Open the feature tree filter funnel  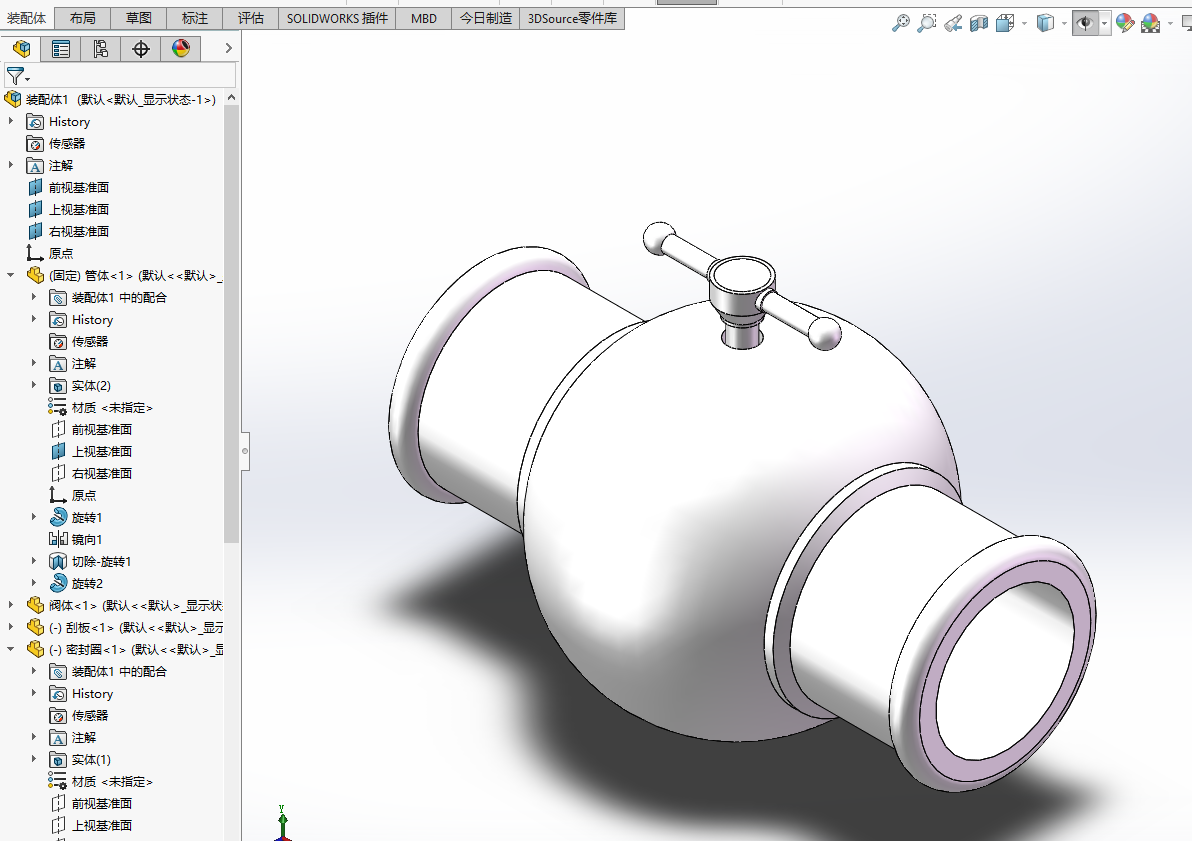[17, 75]
